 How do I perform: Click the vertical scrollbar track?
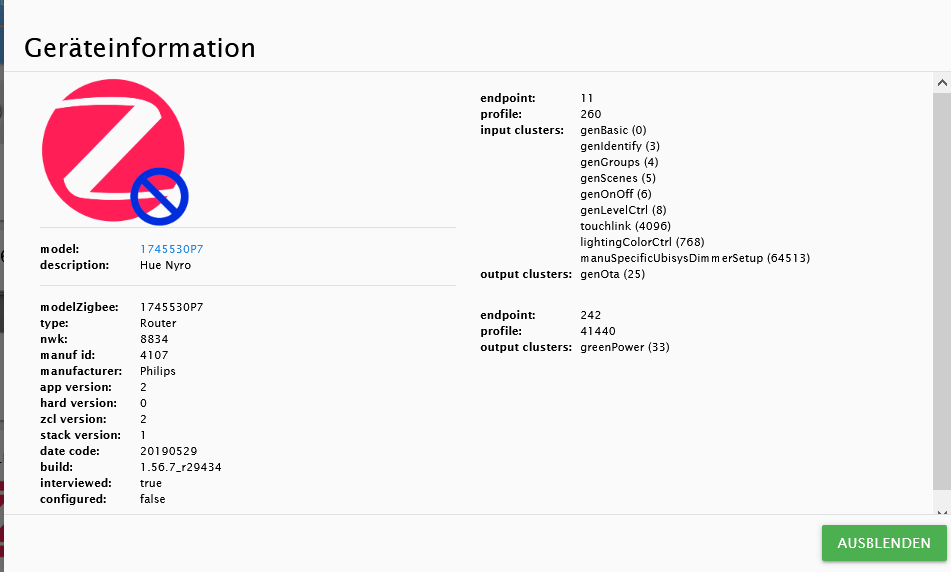pos(942,290)
